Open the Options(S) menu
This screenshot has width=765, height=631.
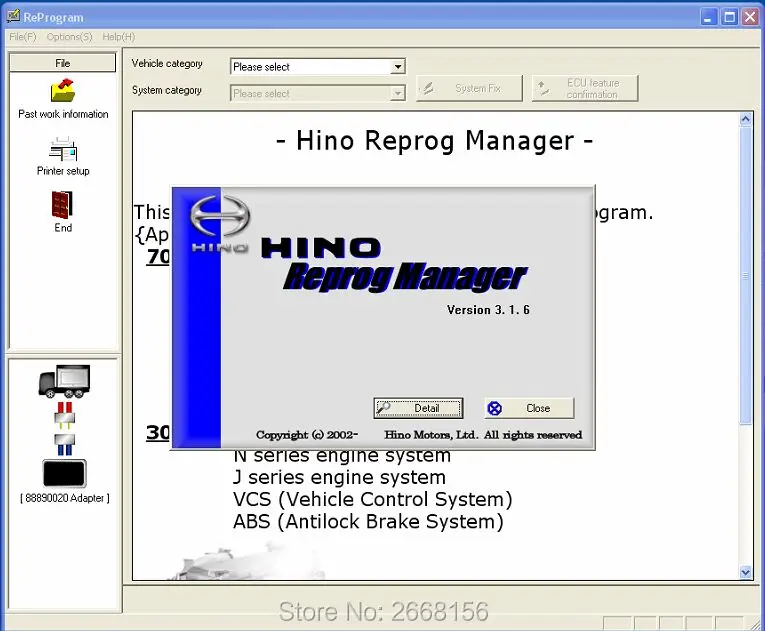[69, 37]
